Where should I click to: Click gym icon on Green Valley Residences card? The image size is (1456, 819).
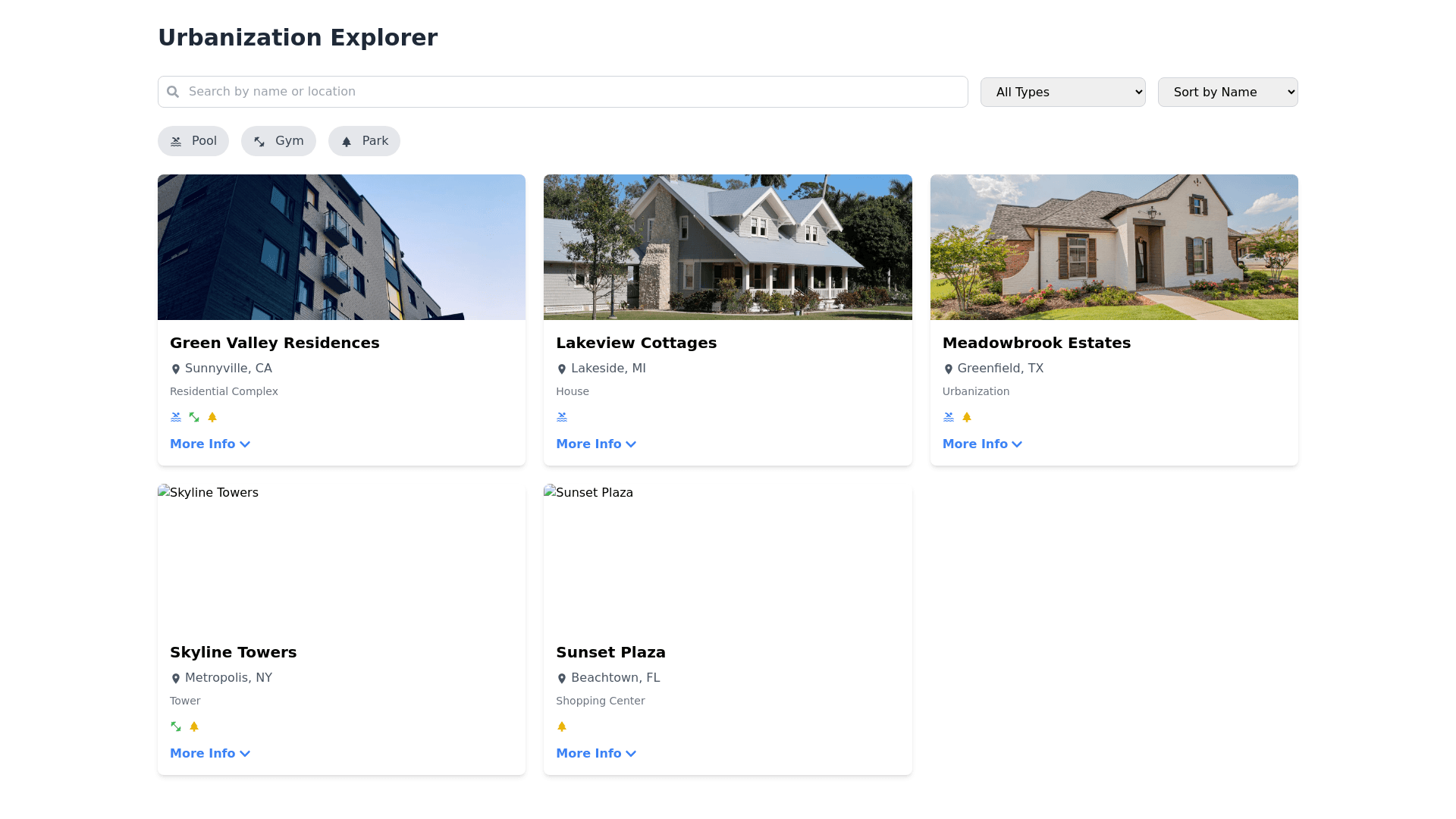point(194,417)
